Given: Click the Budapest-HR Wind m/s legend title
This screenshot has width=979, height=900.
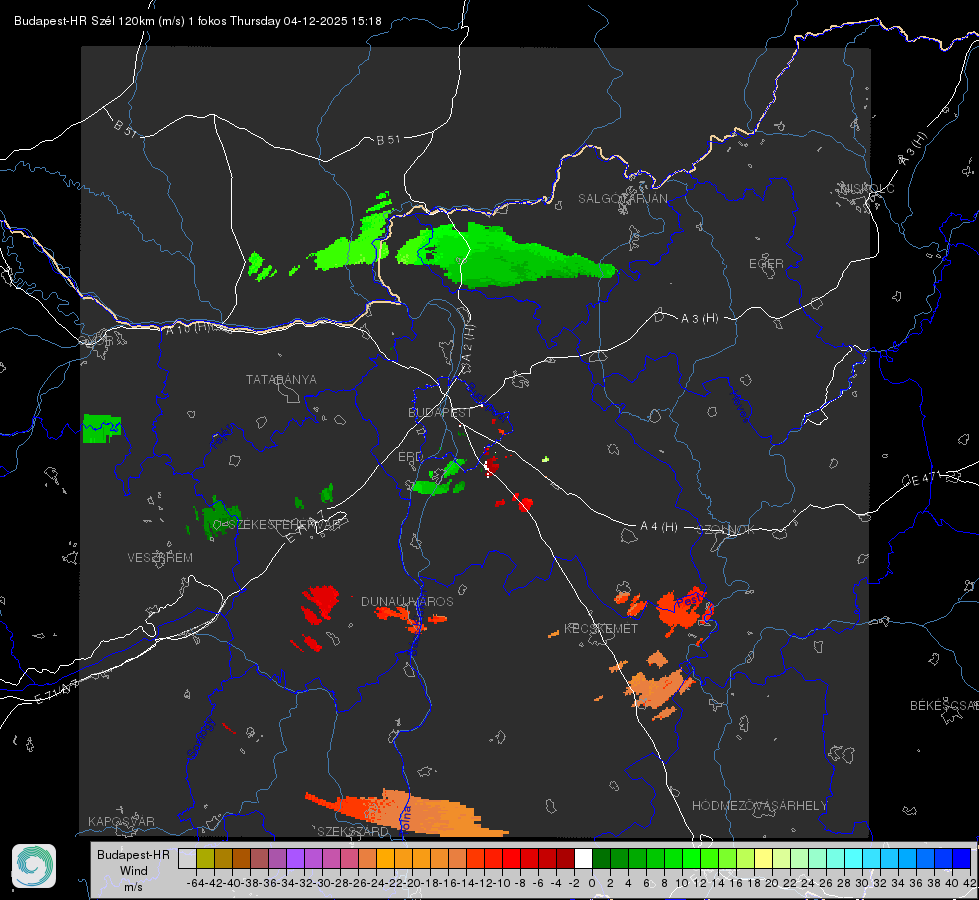Looking at the screenshot, I should pos(133,871).
